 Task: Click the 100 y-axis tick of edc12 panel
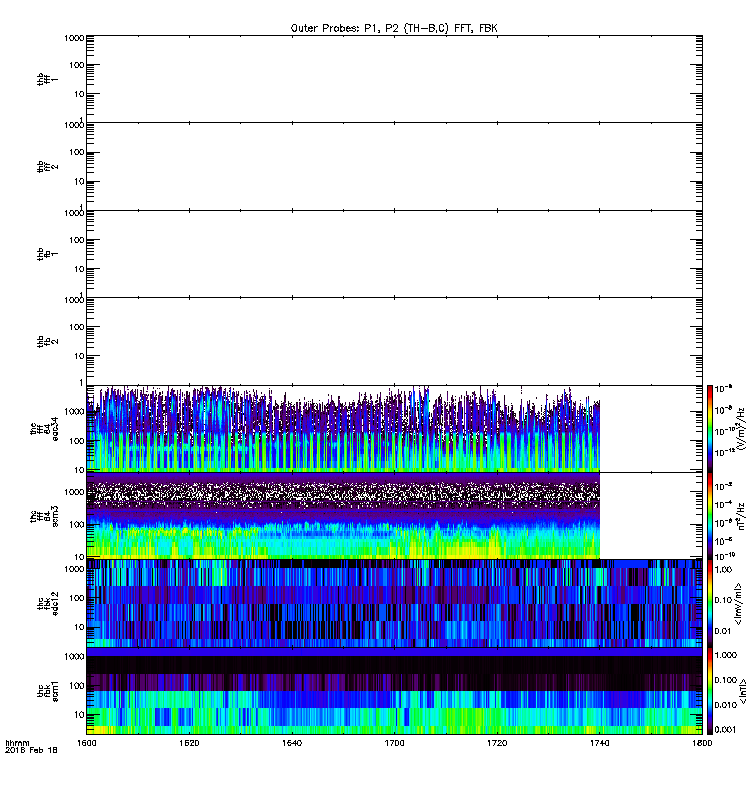pos(78,597)
